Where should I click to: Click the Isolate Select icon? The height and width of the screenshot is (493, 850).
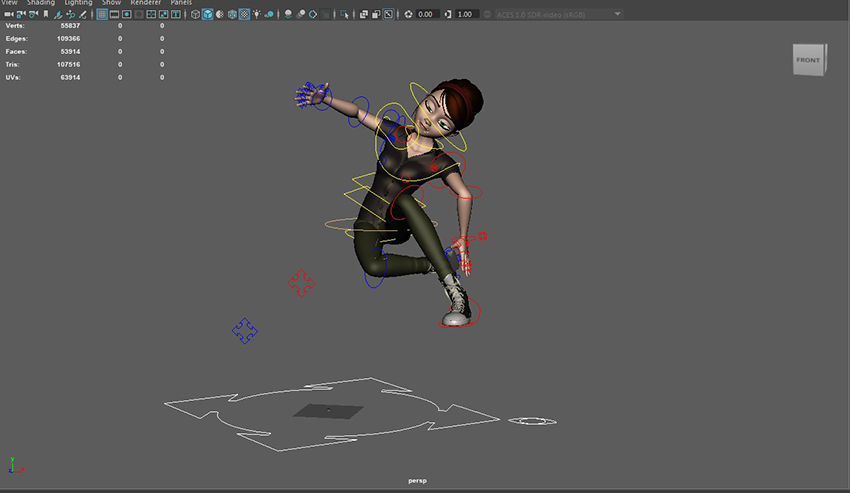(x=345, y=15)
